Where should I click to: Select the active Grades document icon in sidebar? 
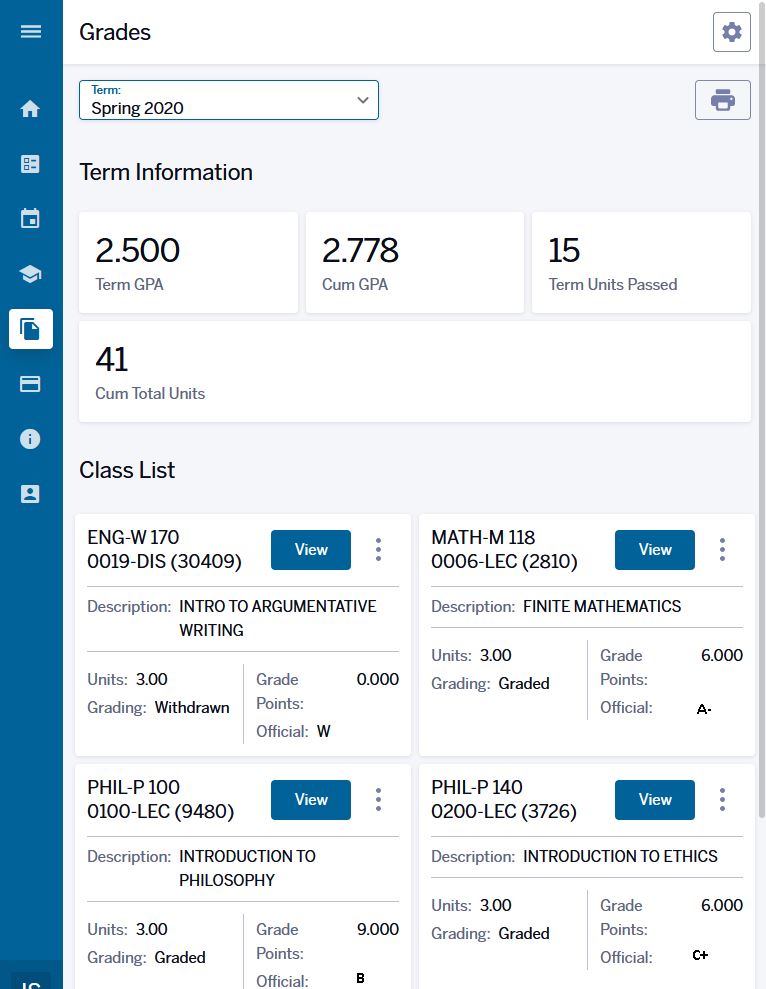[x=31, y=329]
